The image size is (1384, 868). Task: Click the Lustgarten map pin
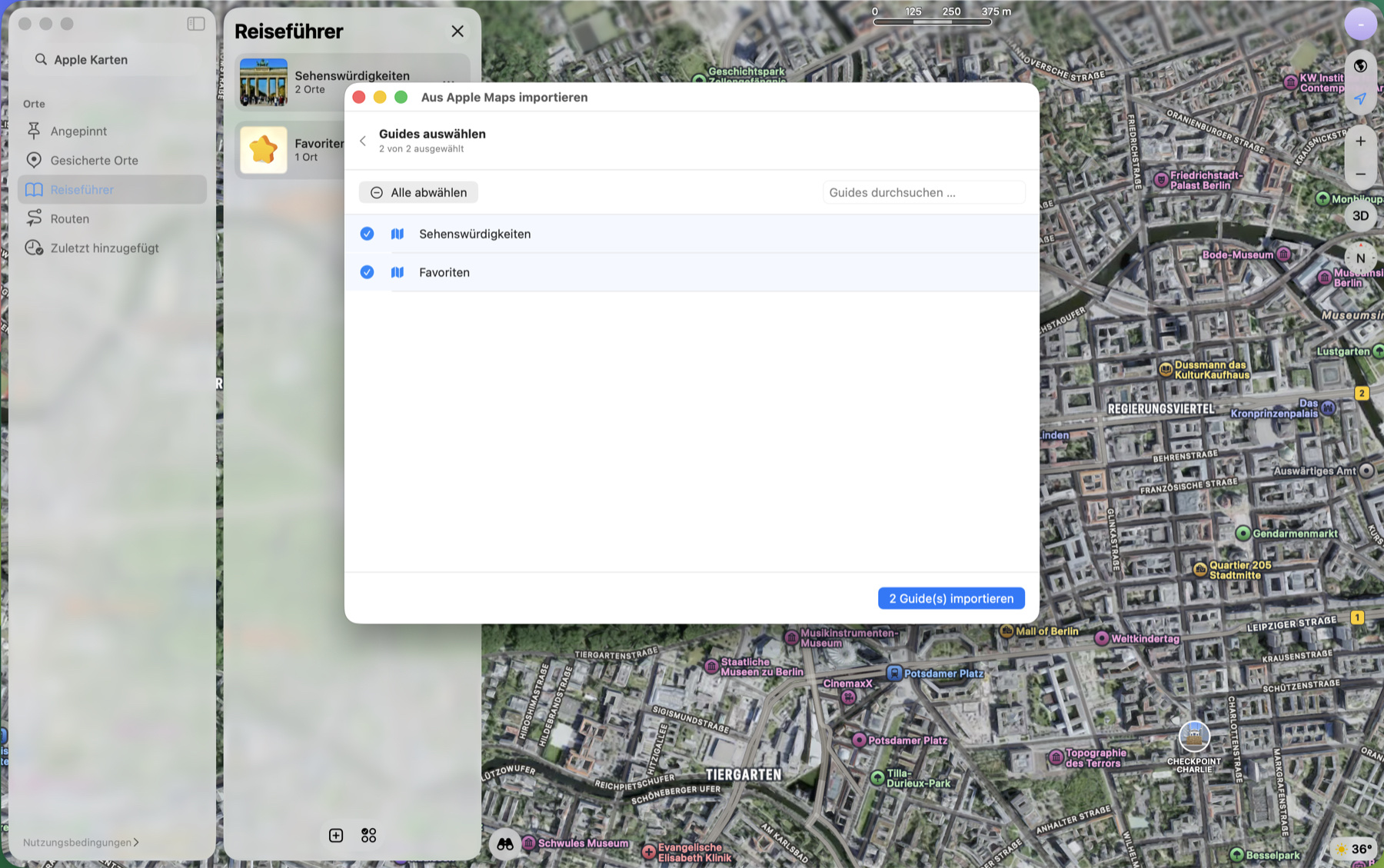click(x=1378, y=351)
